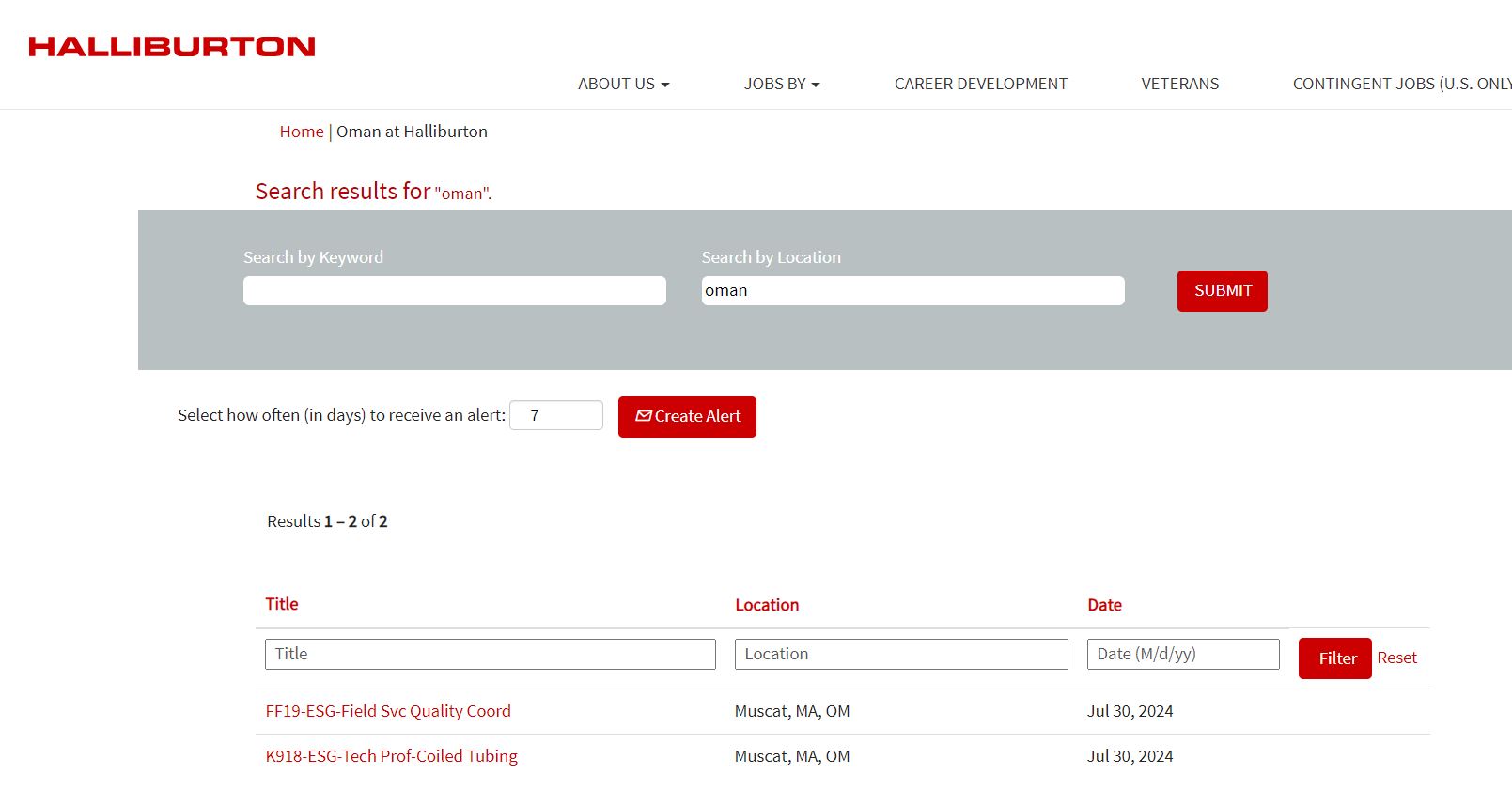Click the Location filter input

(x=901, y=654)
